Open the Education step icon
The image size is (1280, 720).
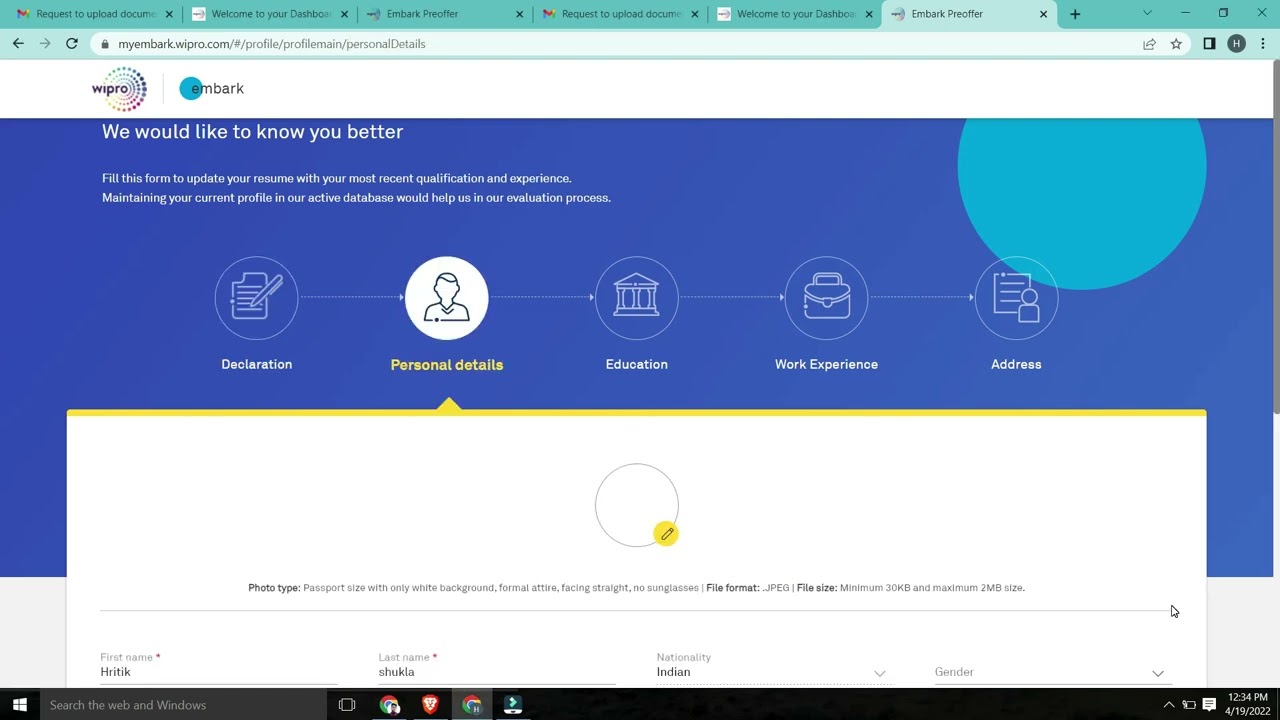point(636,298)
